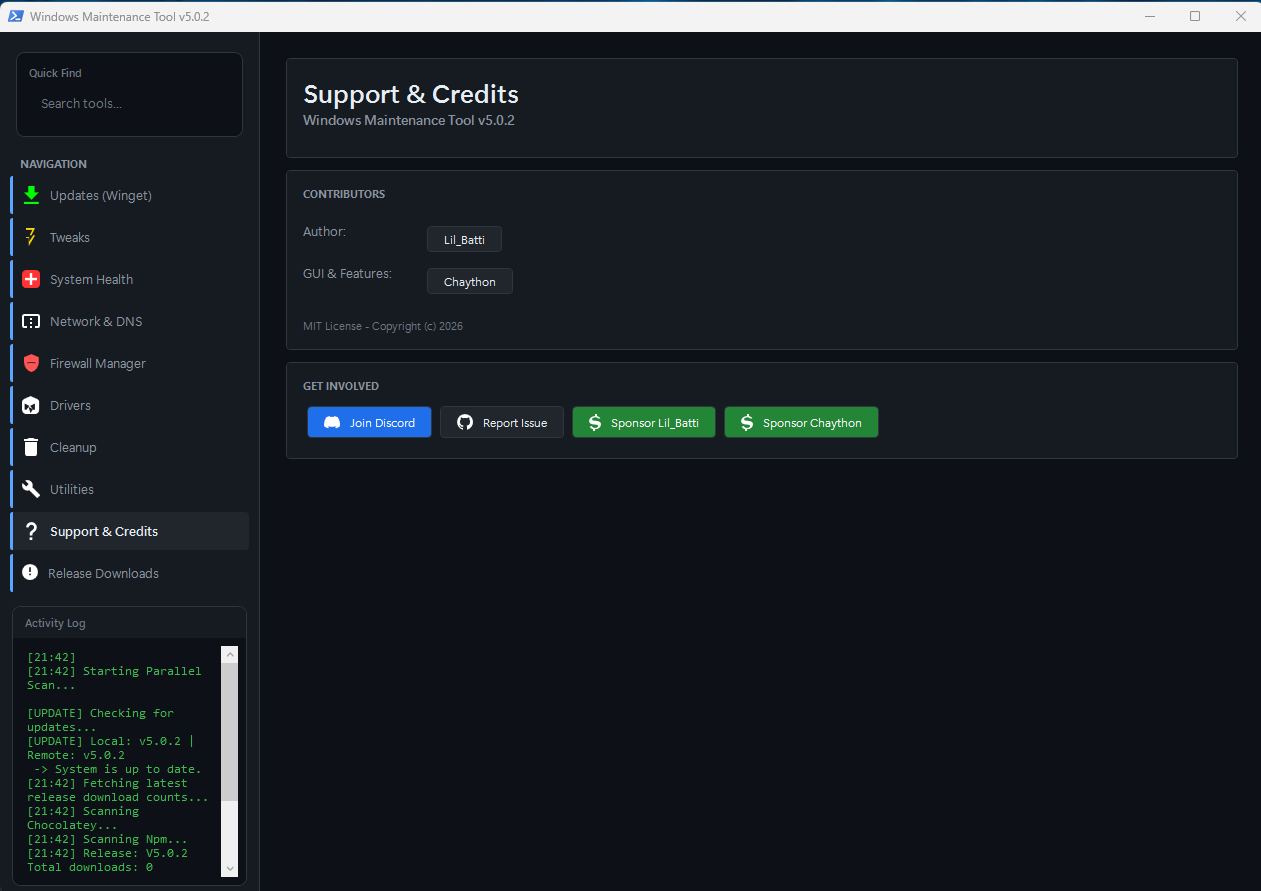Click dollar icon on Sponsor Chaython

[747, 423]
